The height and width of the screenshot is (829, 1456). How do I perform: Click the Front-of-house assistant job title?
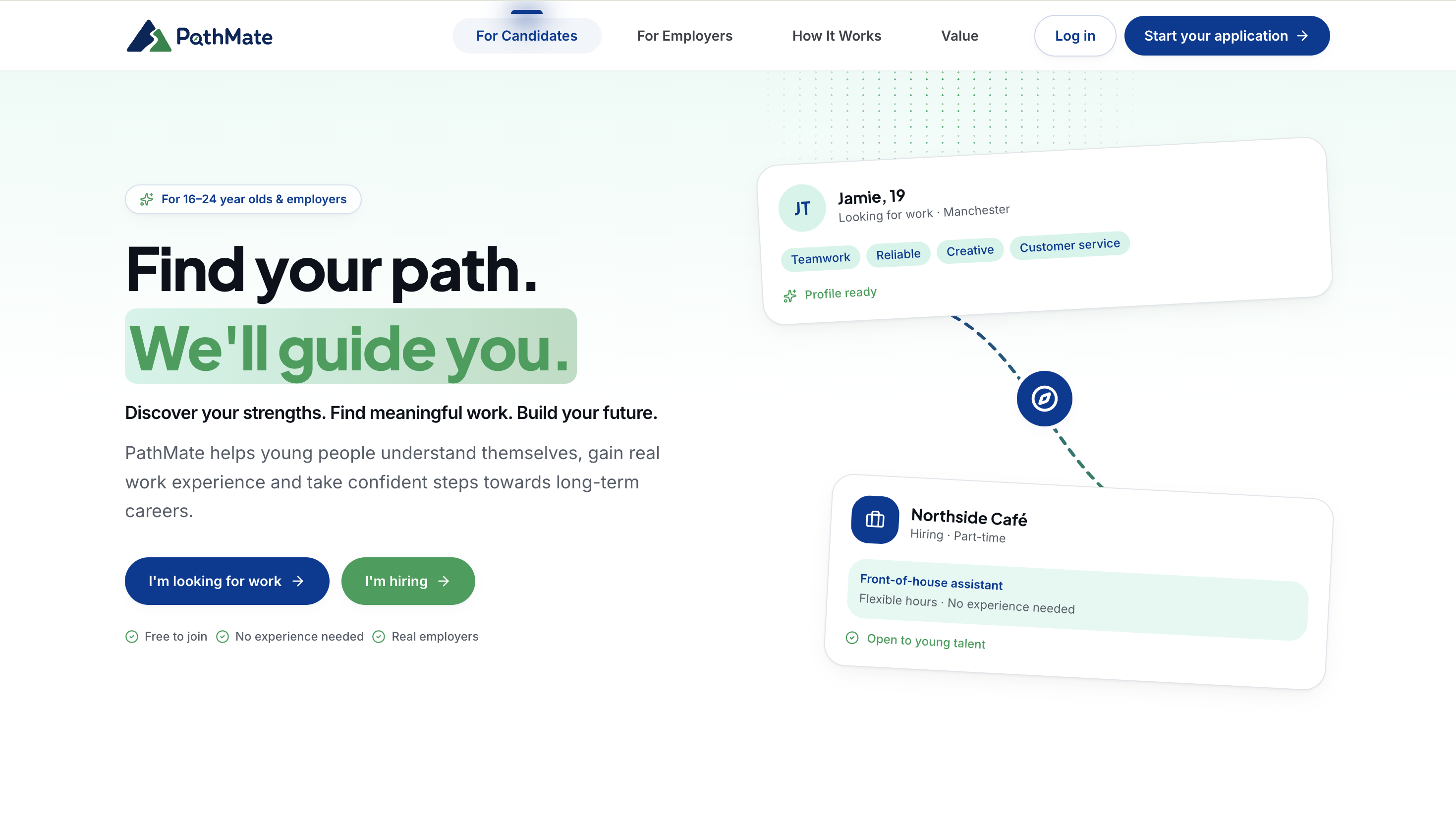coord(931,582)
